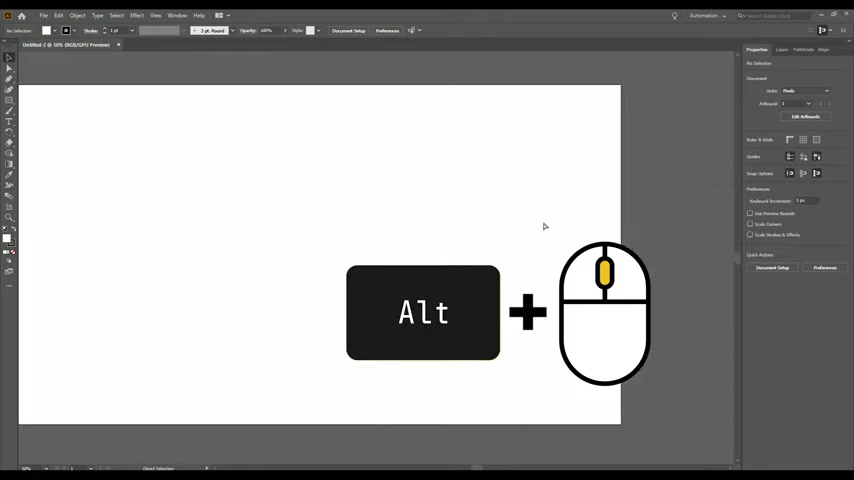Switch to the Pathfinder tab

pos(803,50)
